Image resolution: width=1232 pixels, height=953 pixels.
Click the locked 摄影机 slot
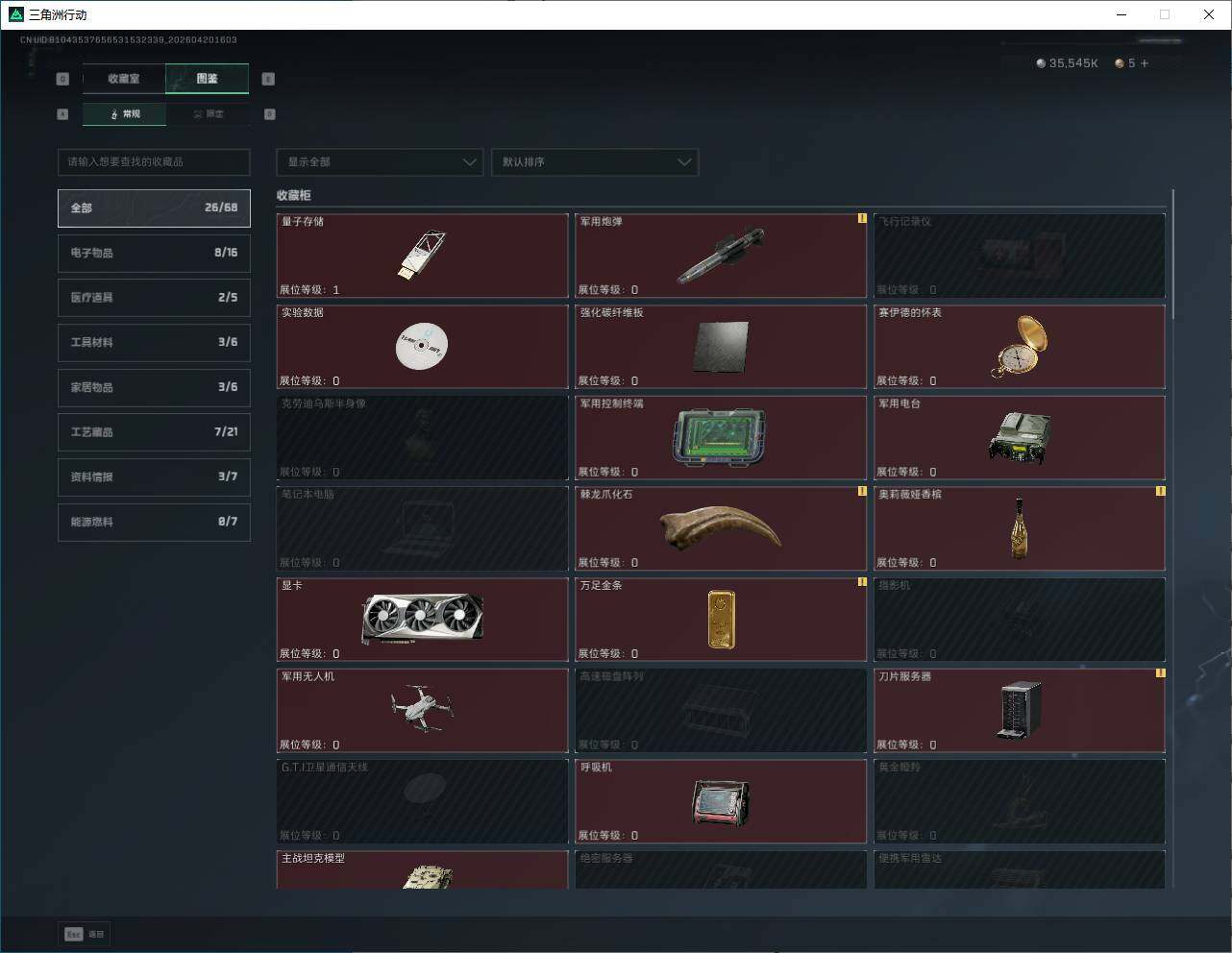coord(1020,620)
